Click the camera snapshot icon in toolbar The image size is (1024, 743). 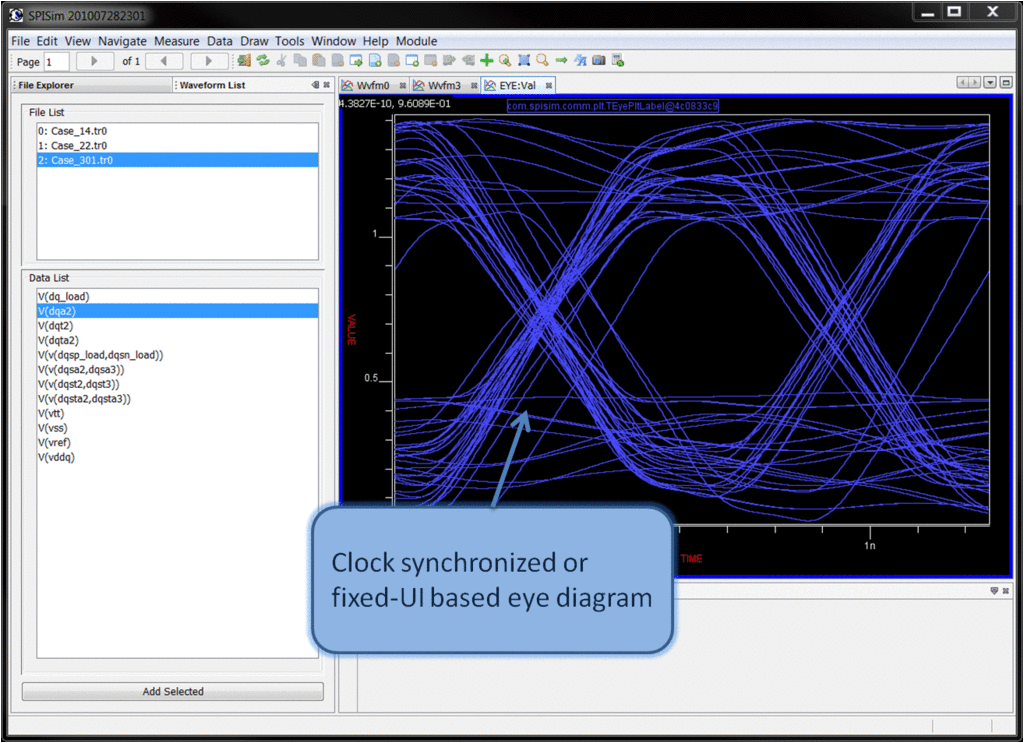pyautogui.click(x=599, y=61)
